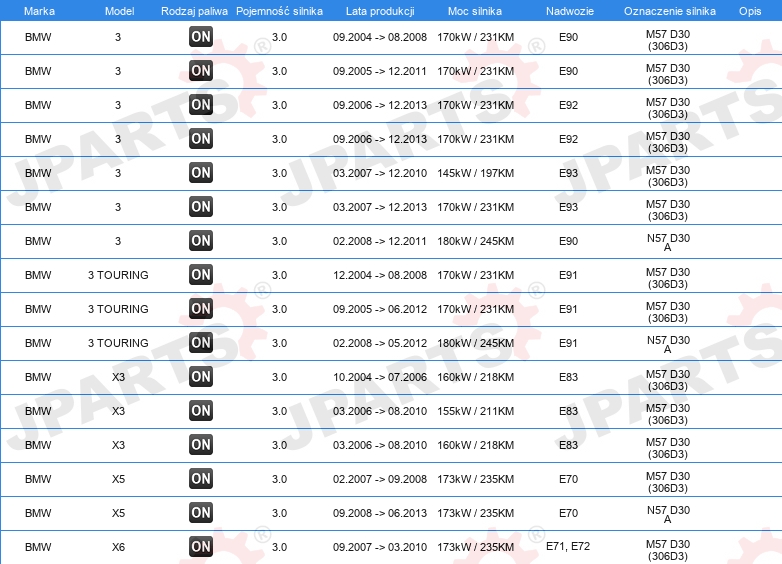This screenshot has width=782, height=564.
Task: Click the Moc silnika column header
Action: tap(475, 11)
